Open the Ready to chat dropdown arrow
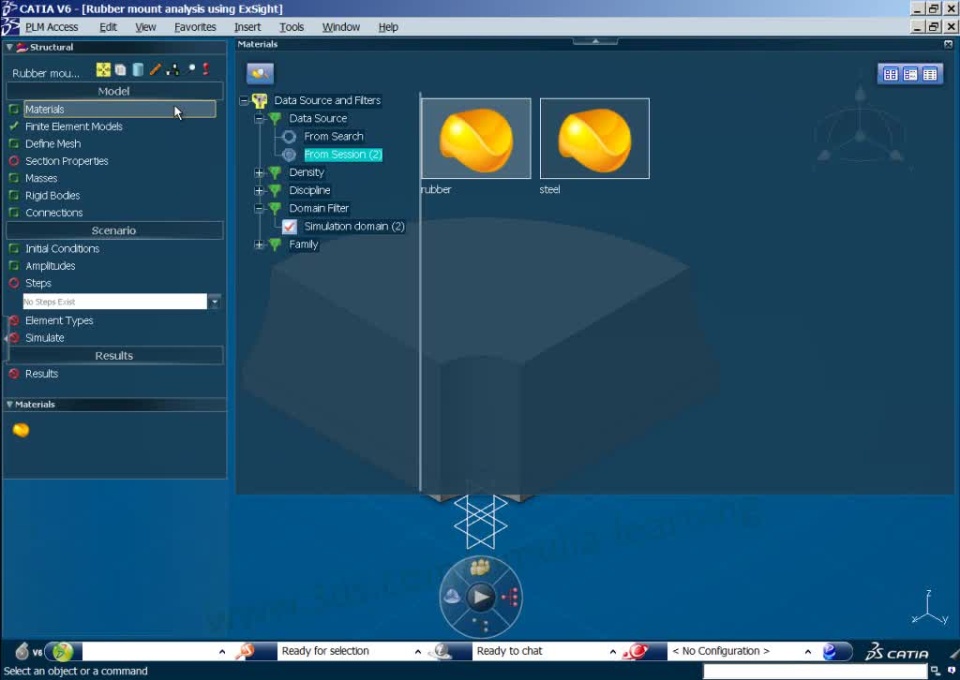960x680 pixels. (612, 652)
